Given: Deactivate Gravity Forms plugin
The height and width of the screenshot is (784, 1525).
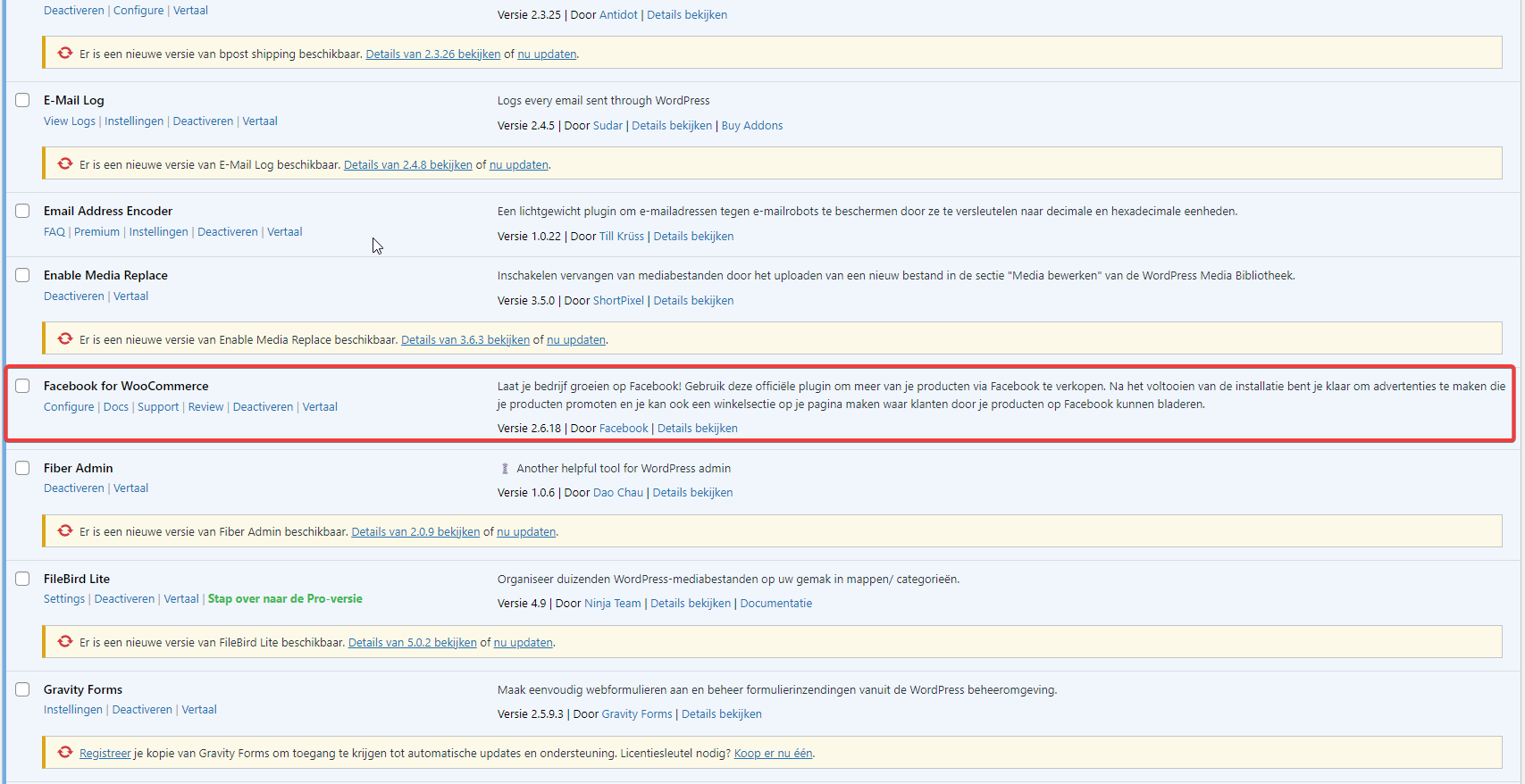Looking at the screenshot, I should 142,710.
